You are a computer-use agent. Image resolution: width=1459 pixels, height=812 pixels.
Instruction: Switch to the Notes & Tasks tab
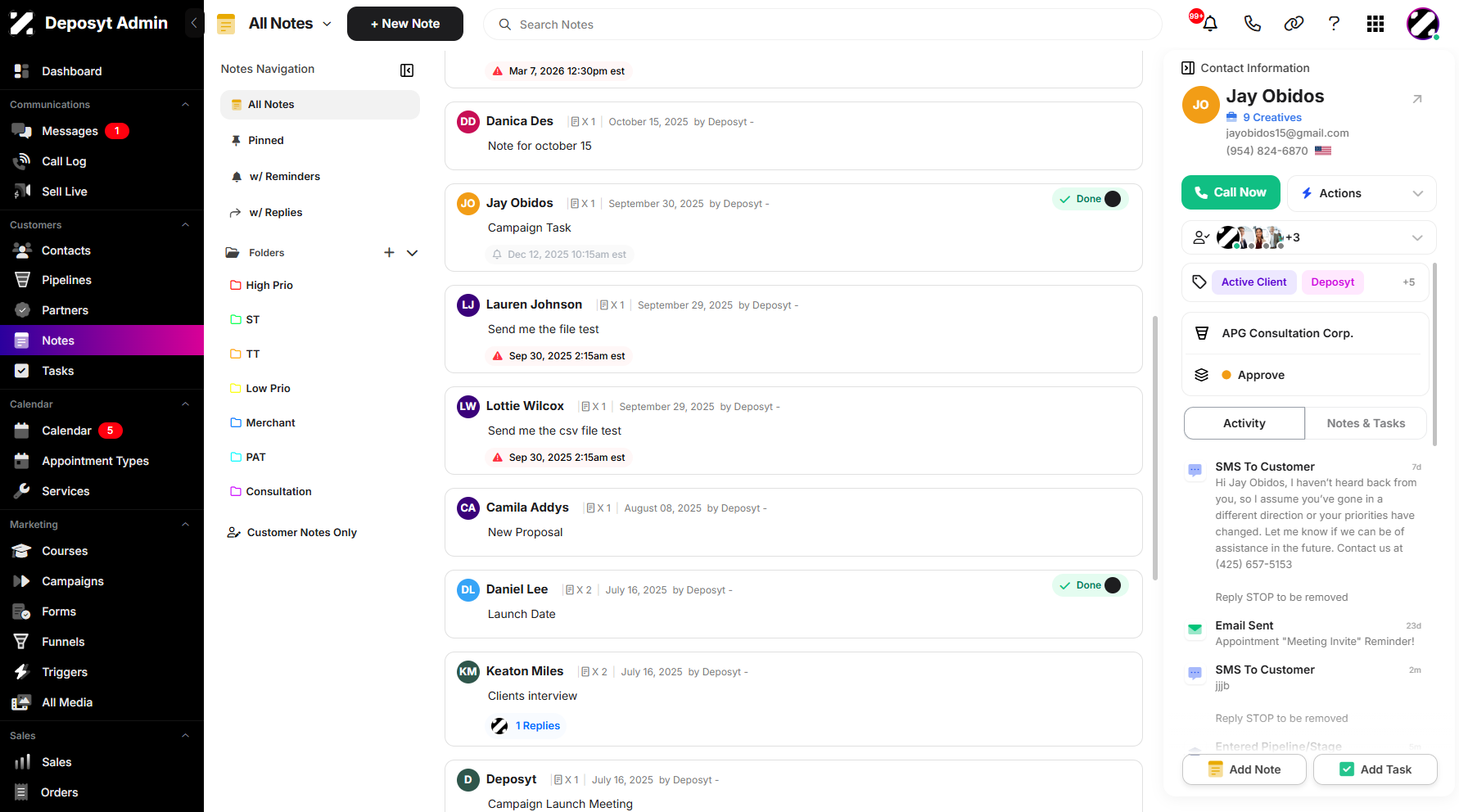click(x=1366, y=423)
